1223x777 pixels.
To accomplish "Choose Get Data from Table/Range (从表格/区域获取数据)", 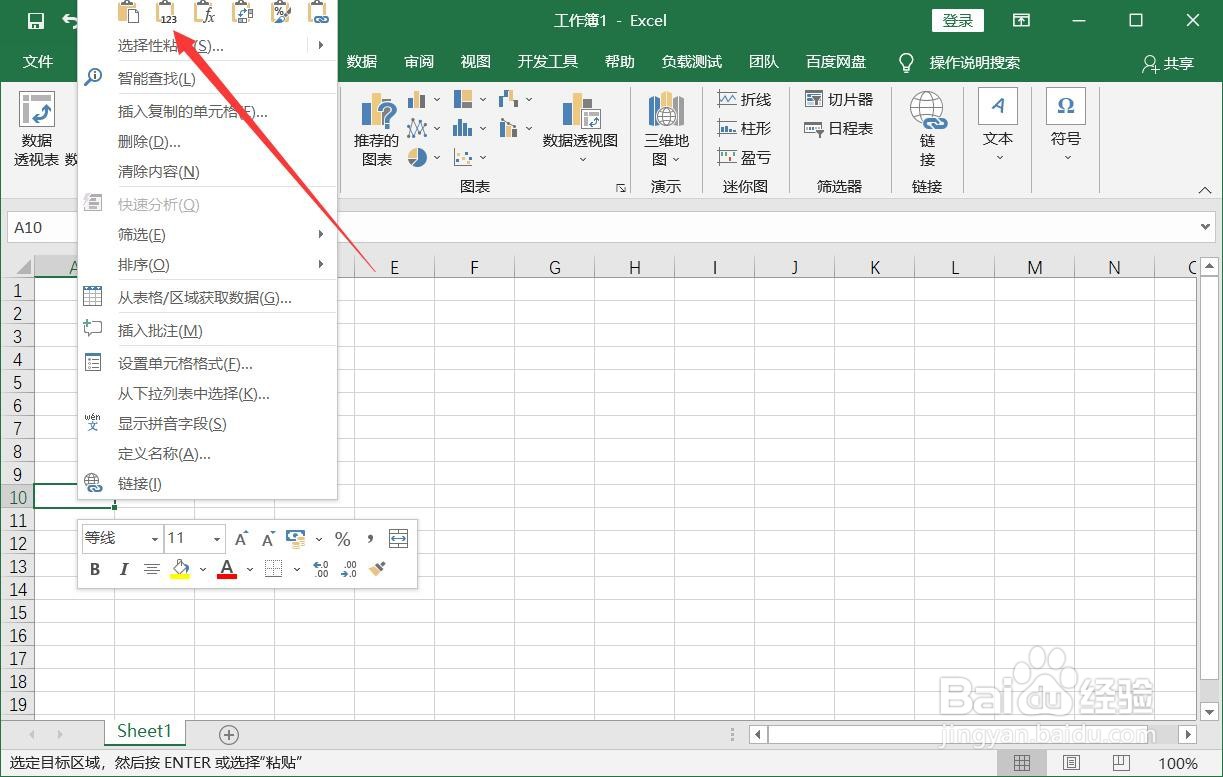I will pos(208,298).
